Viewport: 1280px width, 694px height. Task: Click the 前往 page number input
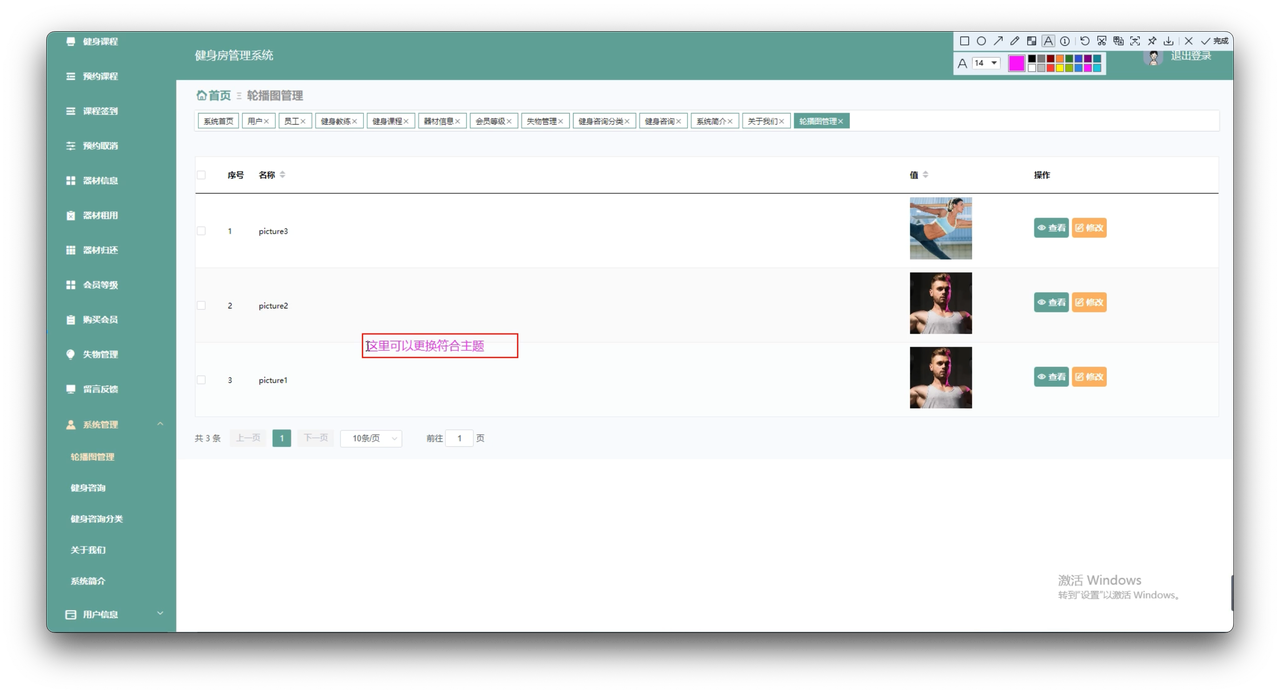pyautogui.click(x=459, y=438)
